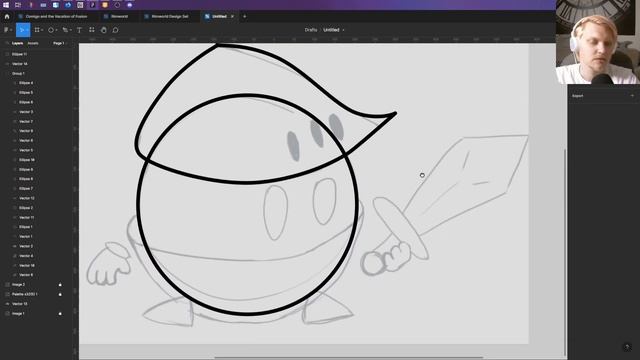
Task: Click the Ellipse 11 layer type icon
Action: point(7,54)
